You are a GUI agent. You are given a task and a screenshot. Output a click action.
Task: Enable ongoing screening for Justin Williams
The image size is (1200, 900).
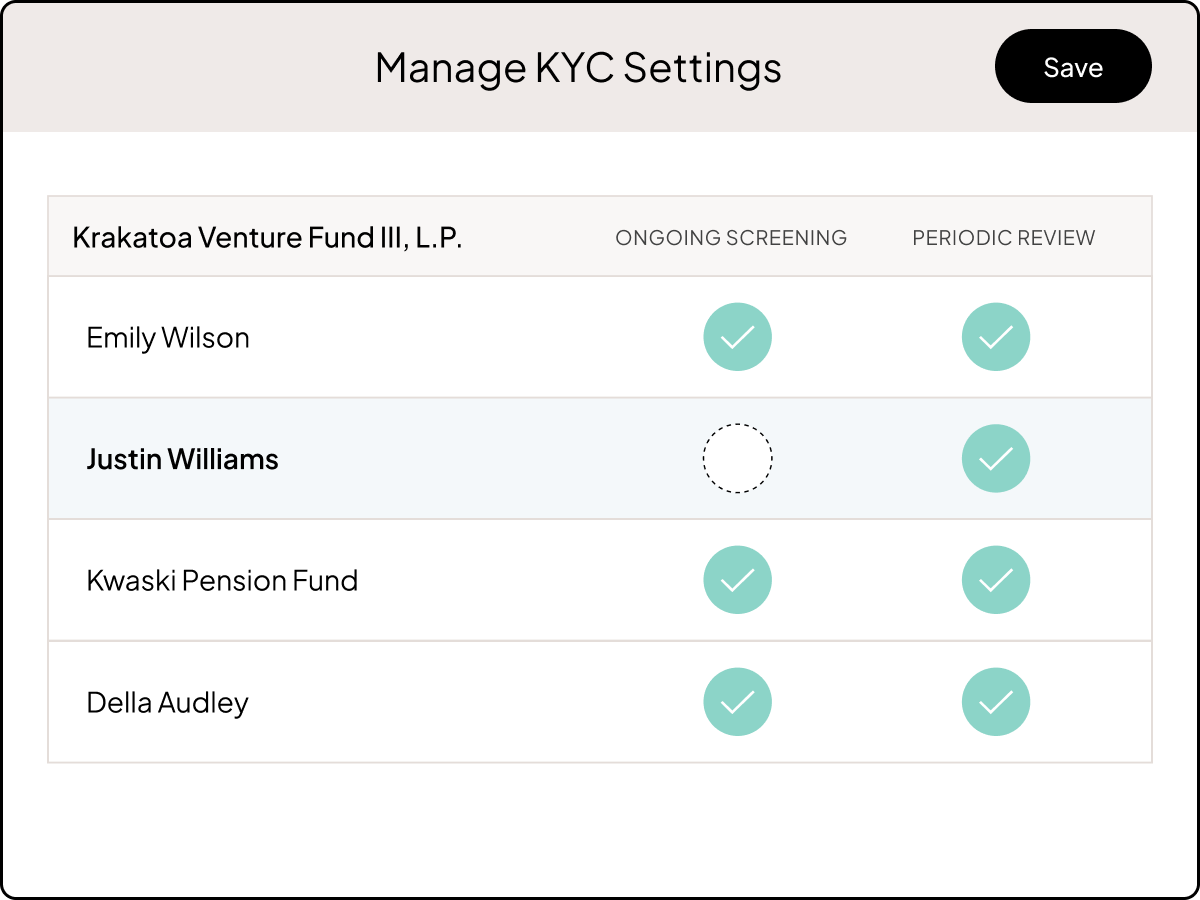tap(738, 458)
